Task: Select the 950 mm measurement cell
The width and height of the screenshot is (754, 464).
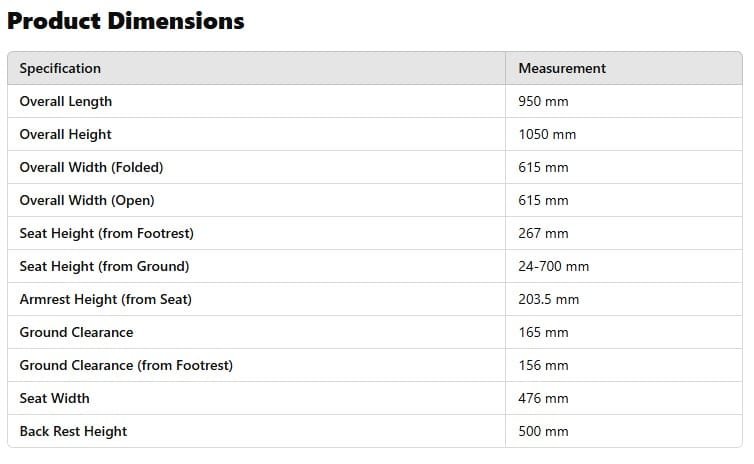Action: tap(543, 102)
